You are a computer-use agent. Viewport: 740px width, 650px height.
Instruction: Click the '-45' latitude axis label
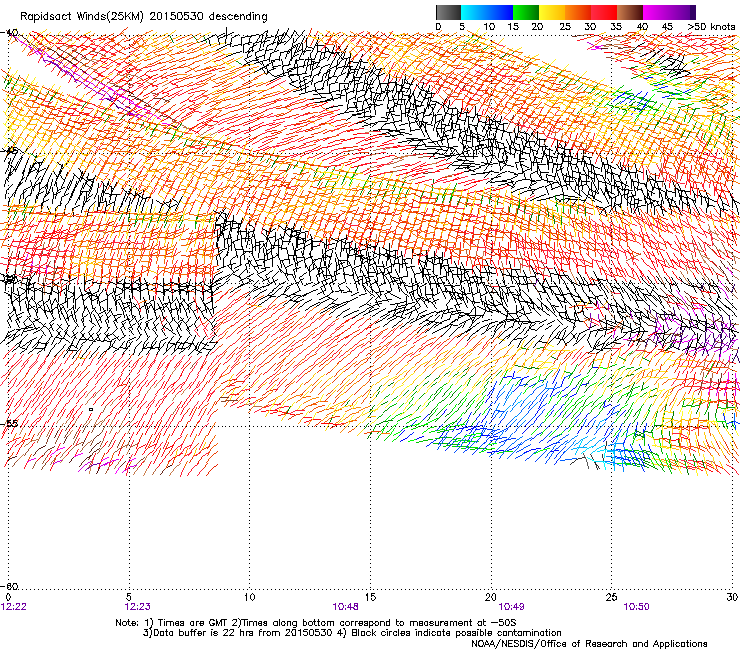[9, 151]
